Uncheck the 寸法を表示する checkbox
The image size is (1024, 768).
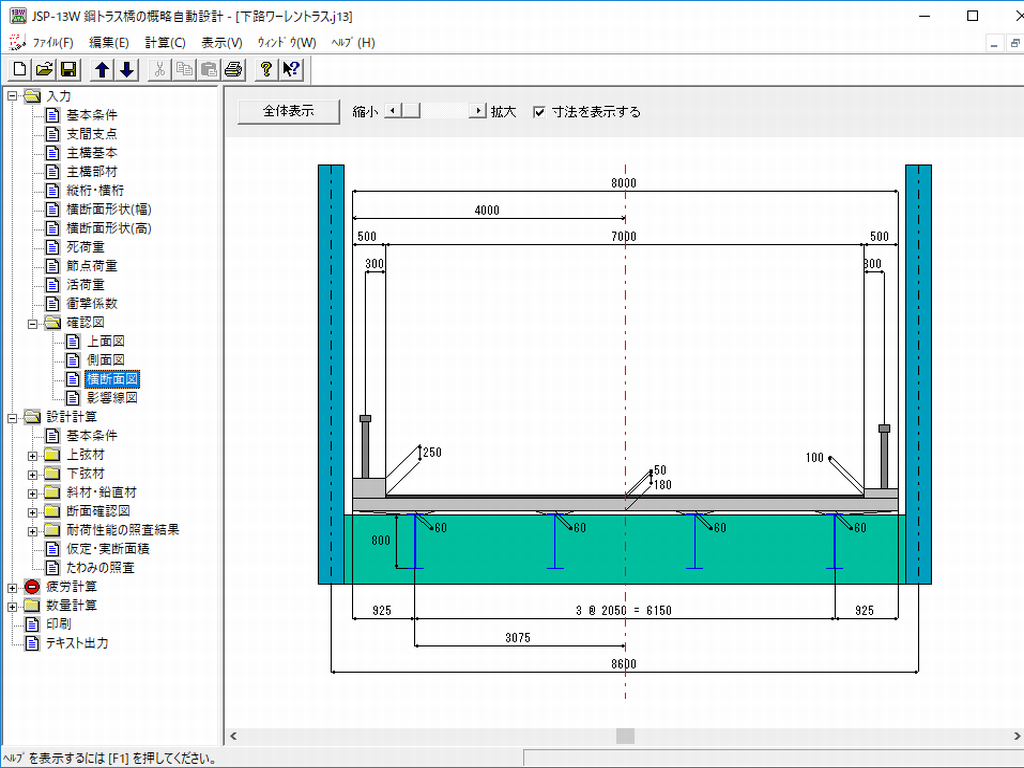540,112
